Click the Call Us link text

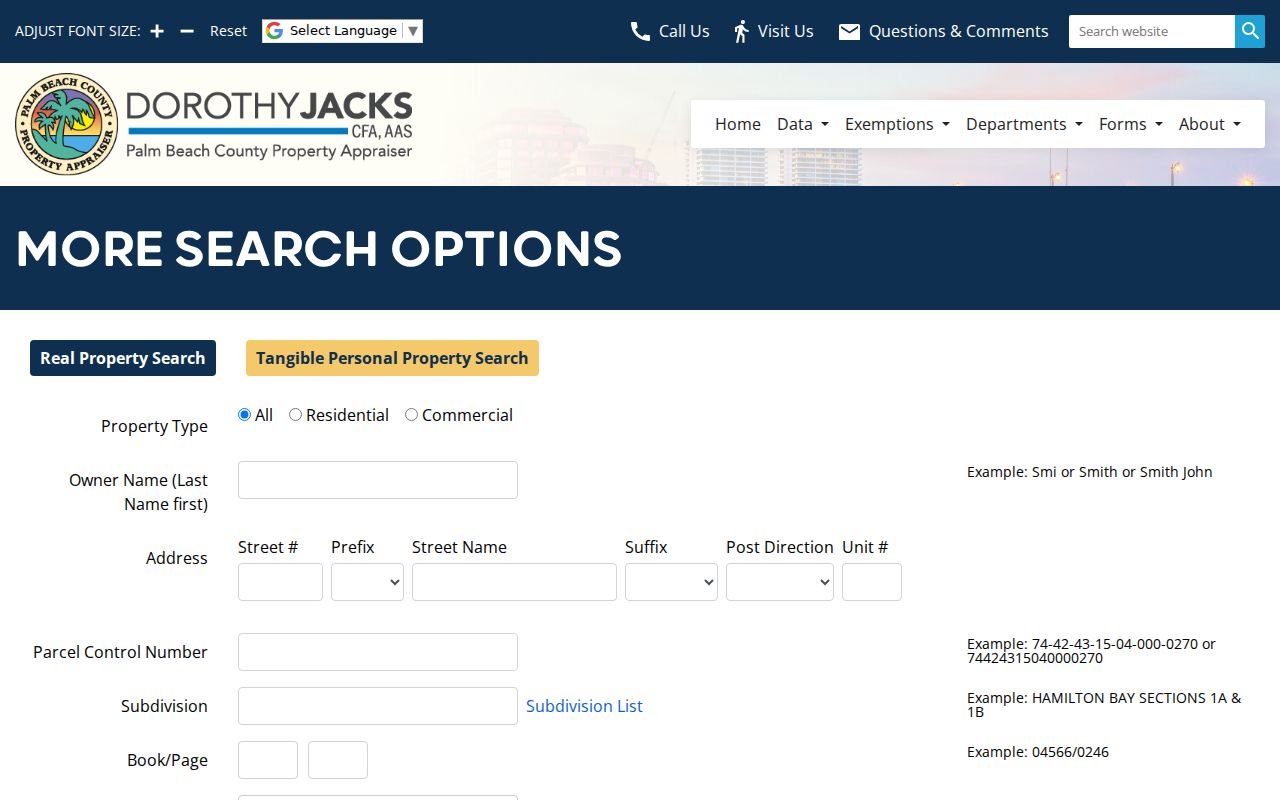(684, 31)
